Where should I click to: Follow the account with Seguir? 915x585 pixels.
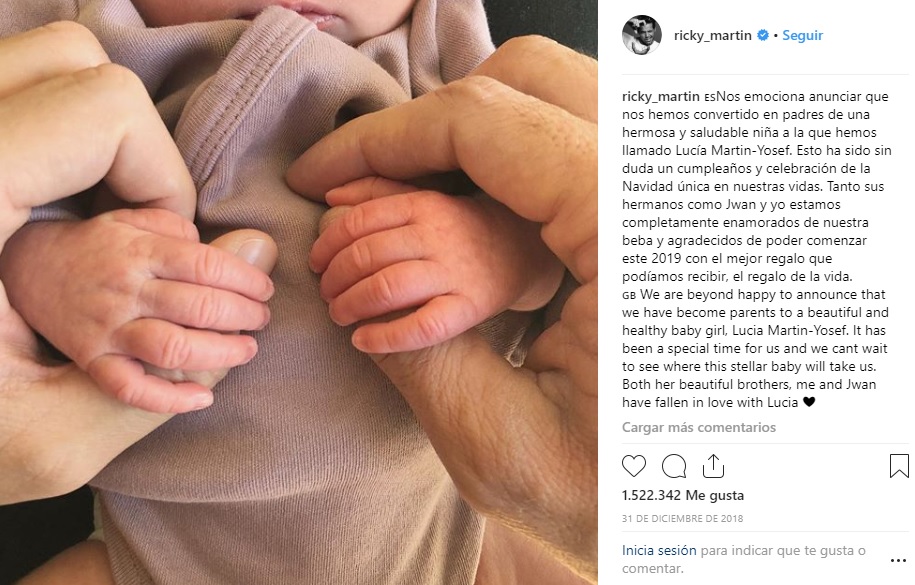coord(802,35)
